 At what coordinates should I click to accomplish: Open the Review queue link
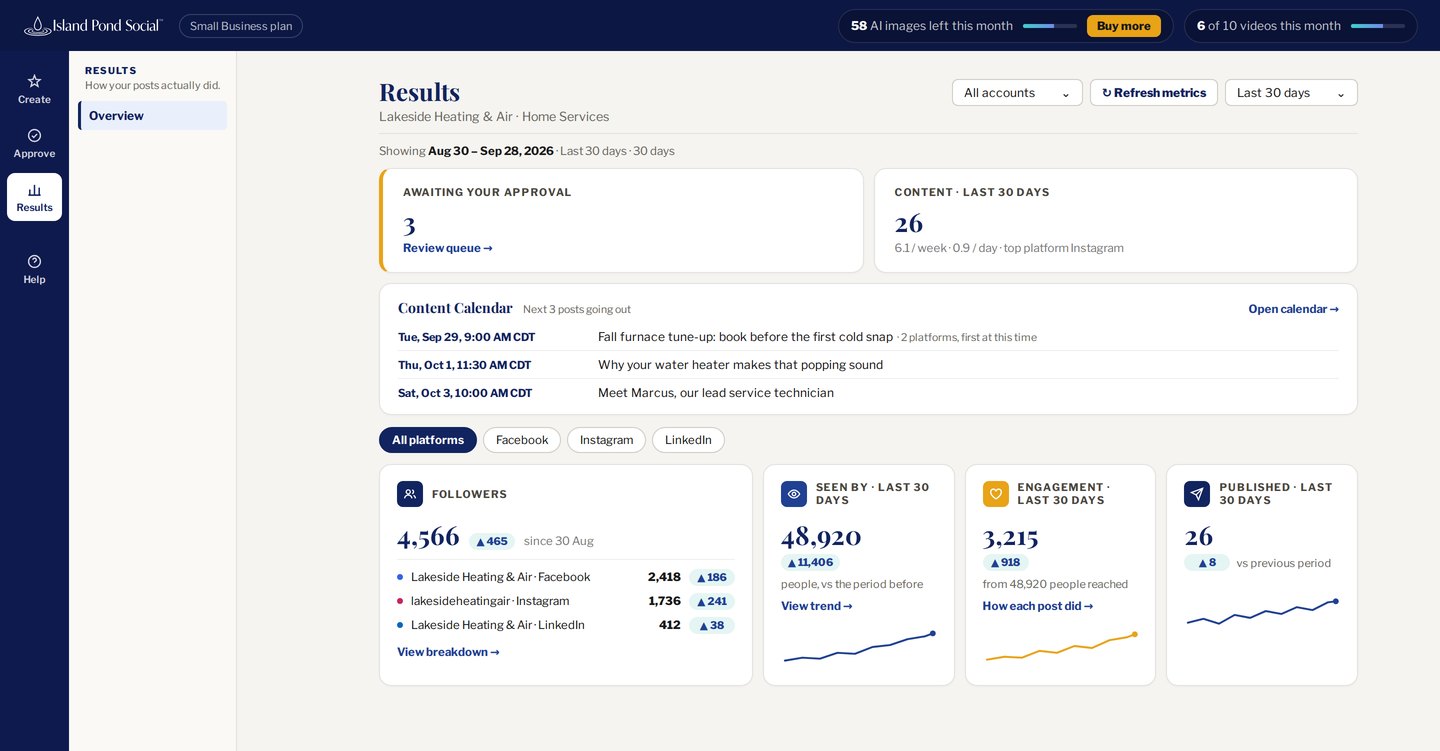tap(448, 248)
